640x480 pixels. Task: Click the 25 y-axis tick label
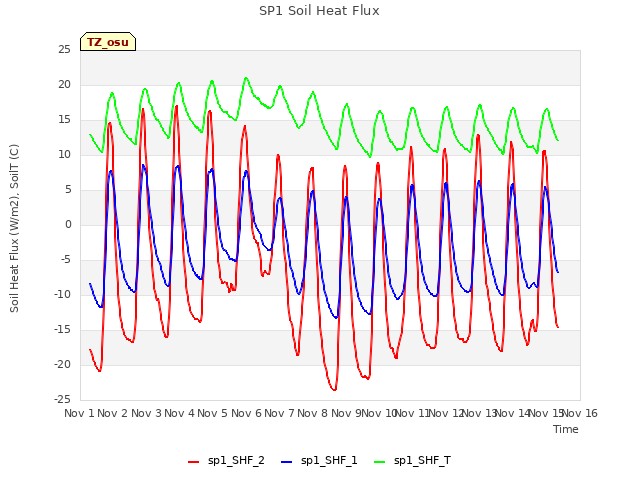[64, 50]
